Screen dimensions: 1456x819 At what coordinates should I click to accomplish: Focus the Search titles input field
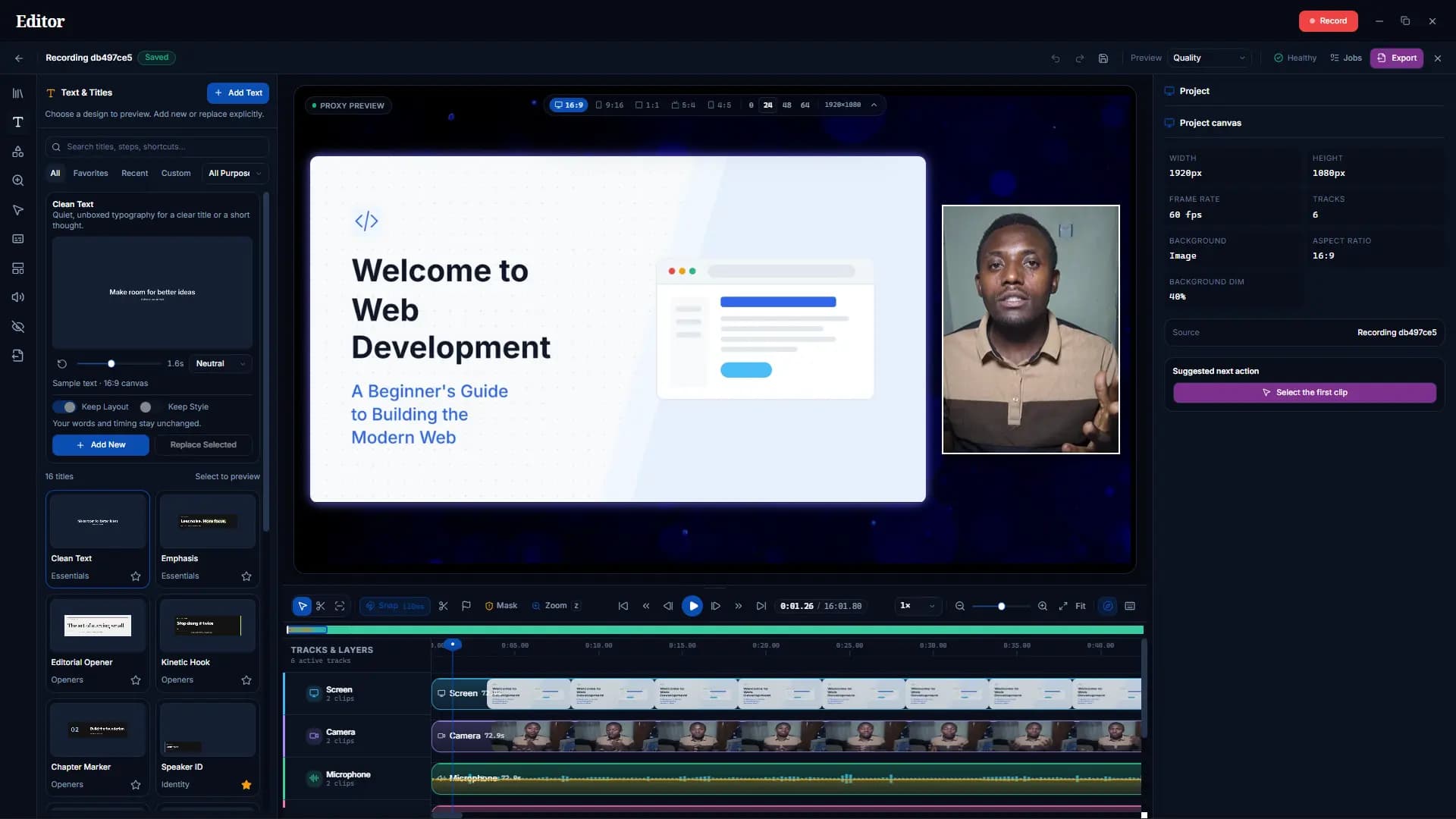[157, 147]
